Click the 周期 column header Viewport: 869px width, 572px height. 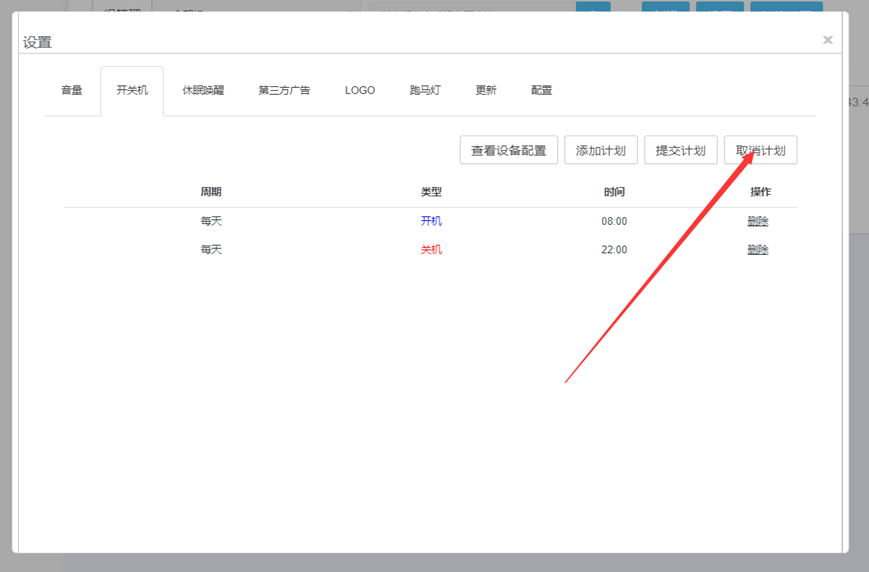[211, 192]
